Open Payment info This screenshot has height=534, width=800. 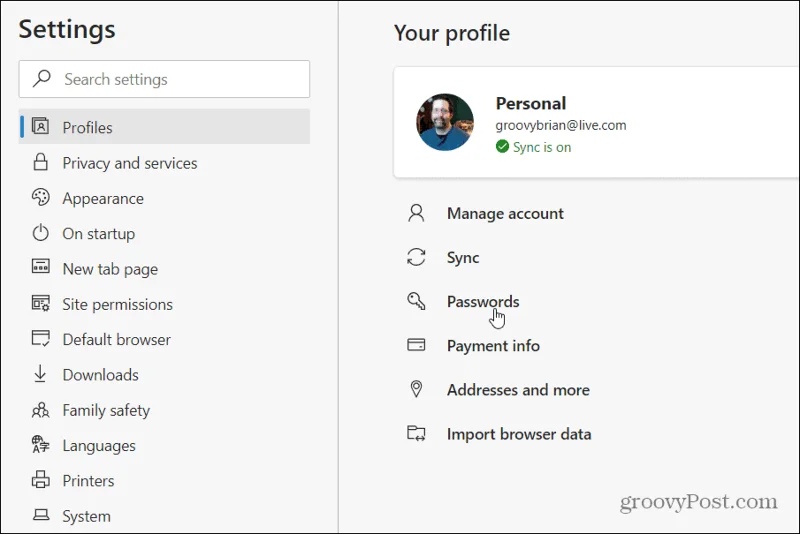[493, 346]
